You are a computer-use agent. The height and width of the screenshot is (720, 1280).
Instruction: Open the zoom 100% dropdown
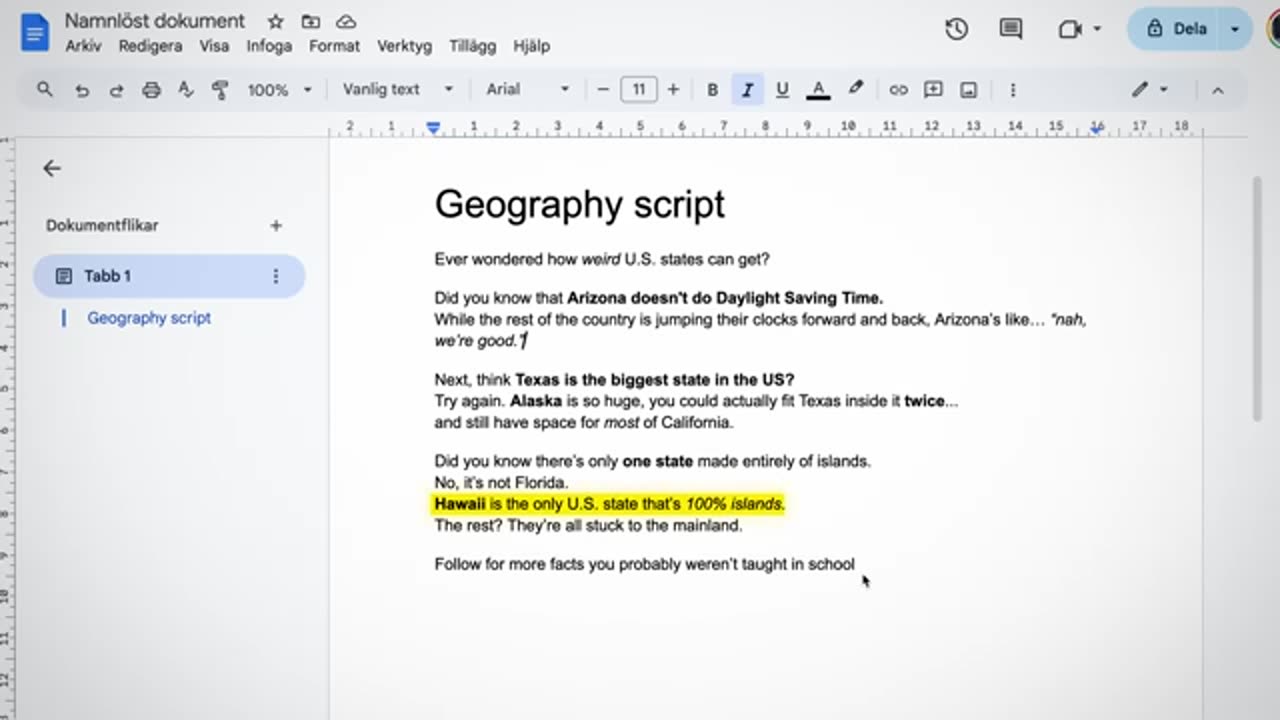tap(280, 90)
